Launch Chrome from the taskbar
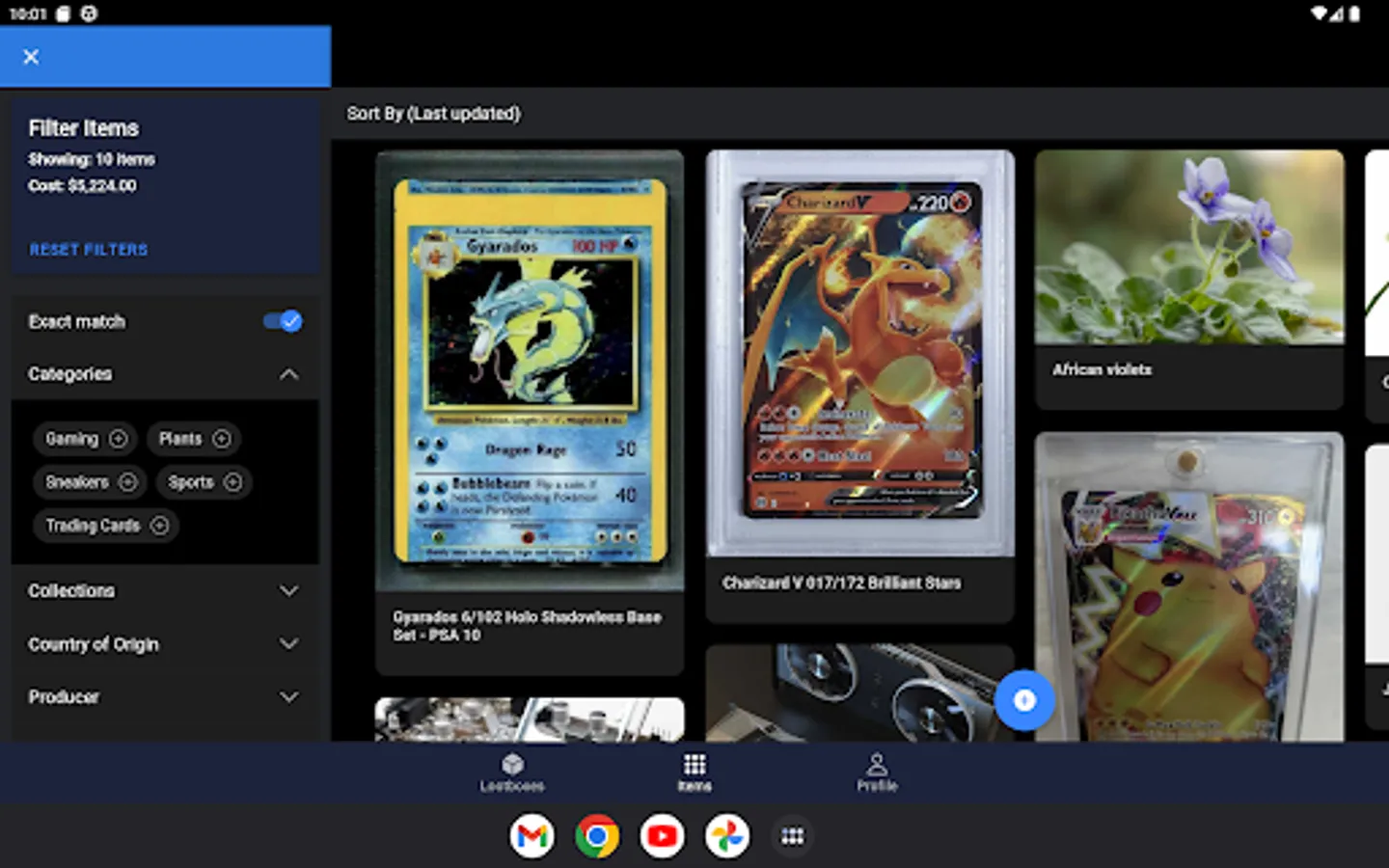This screenshot has width=1389, height=868. coord(597,836)
